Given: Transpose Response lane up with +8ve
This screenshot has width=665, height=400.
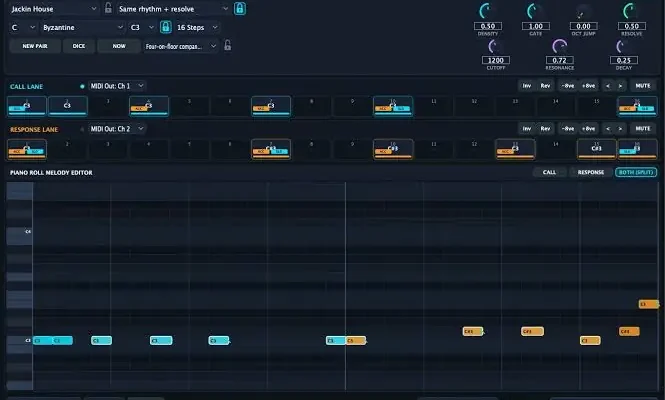Looking at the screenshot, I should [x=588, y=129].
